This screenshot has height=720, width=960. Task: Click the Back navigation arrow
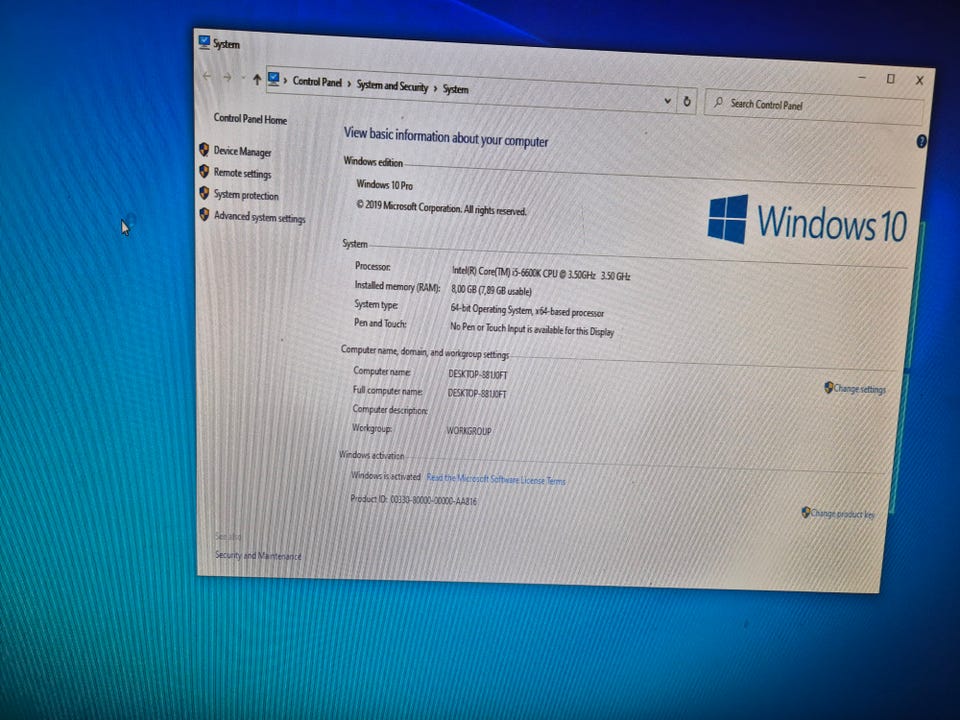[x=207, y=77]
